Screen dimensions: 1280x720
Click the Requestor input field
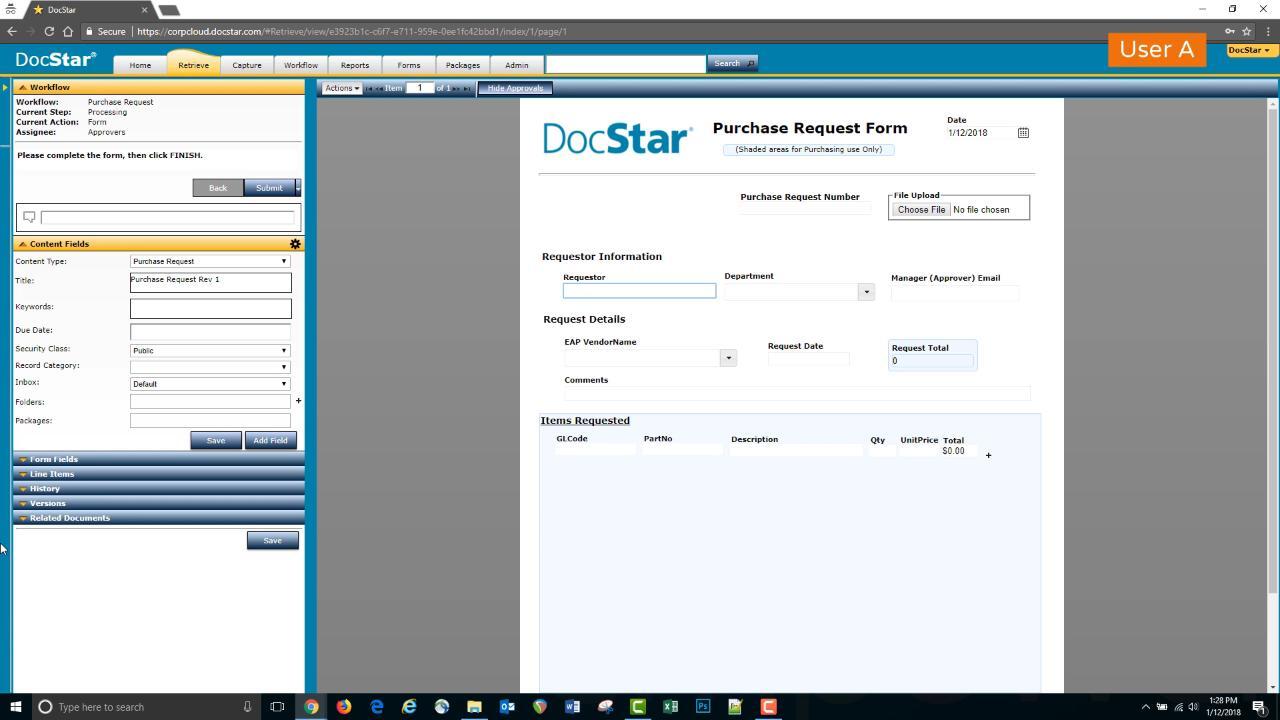639,291
